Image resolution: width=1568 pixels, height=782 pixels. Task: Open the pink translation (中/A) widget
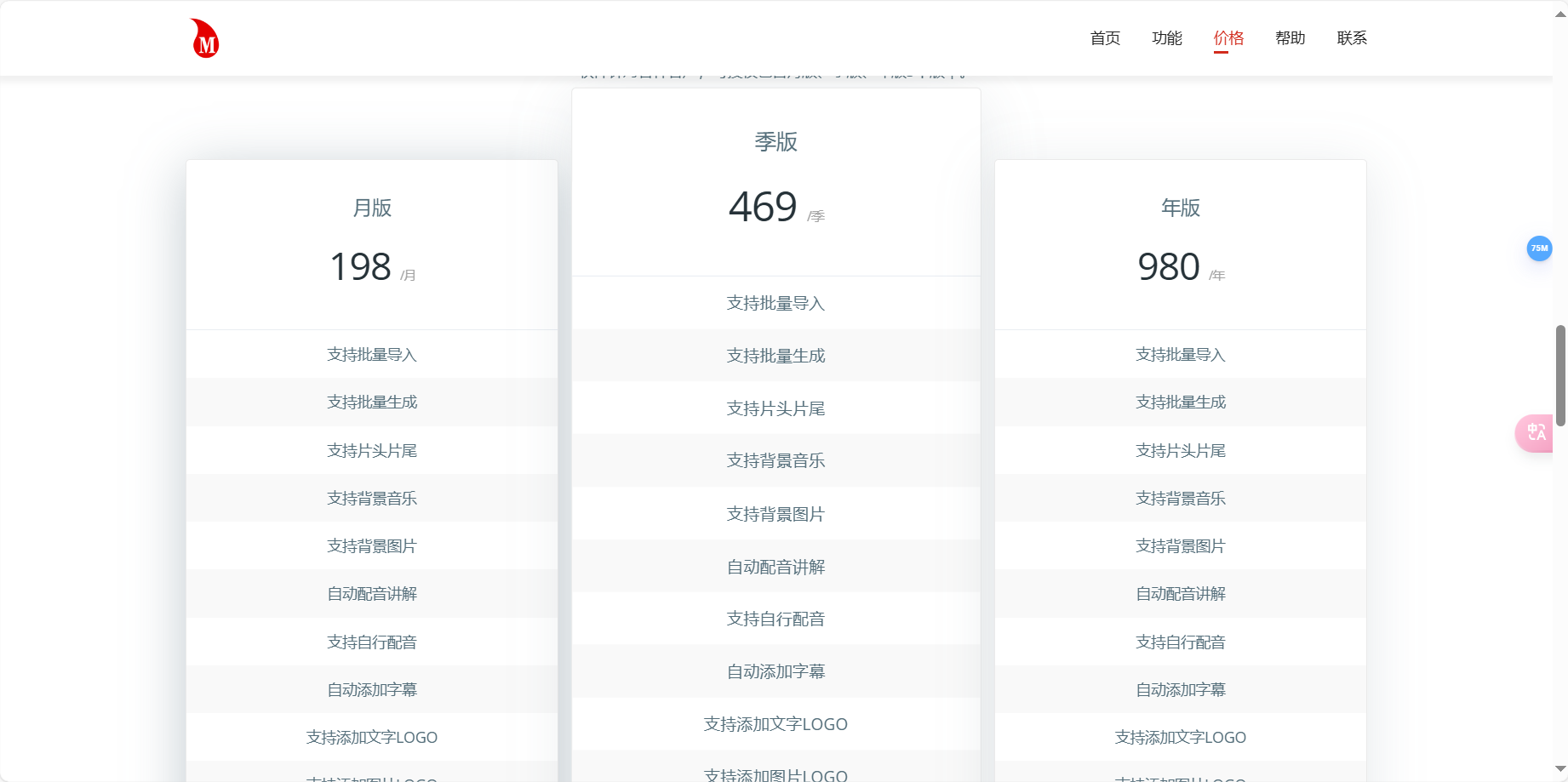tap(1536, 433)
